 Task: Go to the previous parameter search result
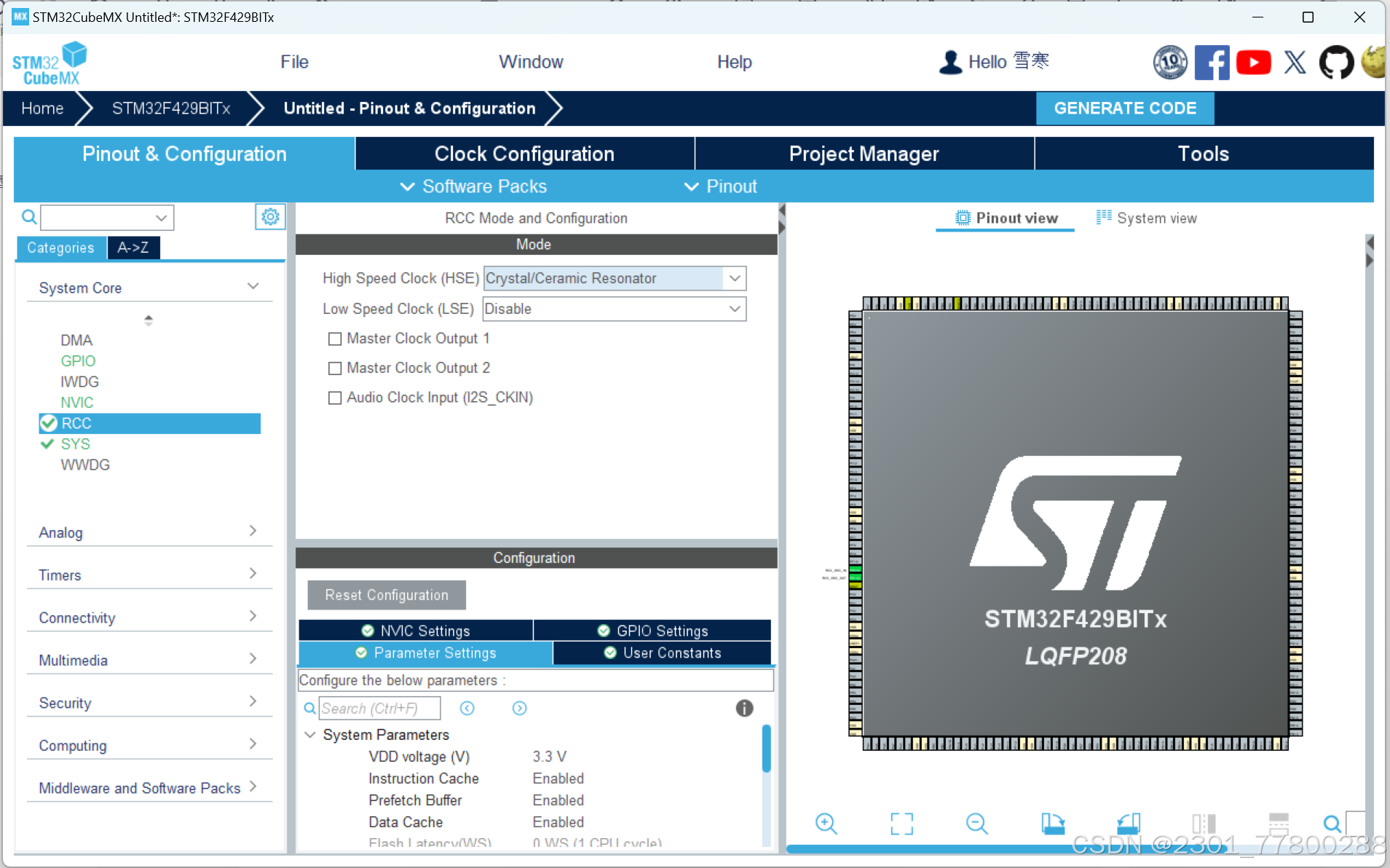click(467, 709)
